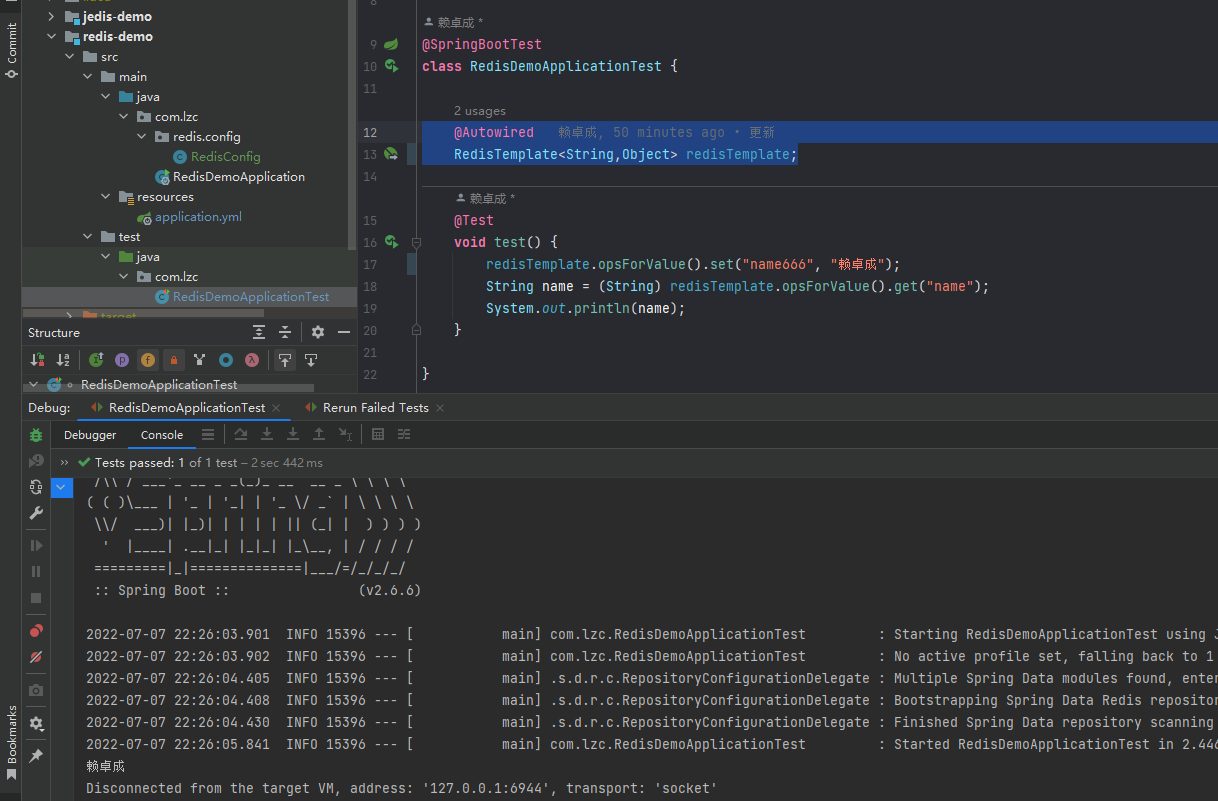Expand the target folder

pyautogui.click(x=69, y=316)
